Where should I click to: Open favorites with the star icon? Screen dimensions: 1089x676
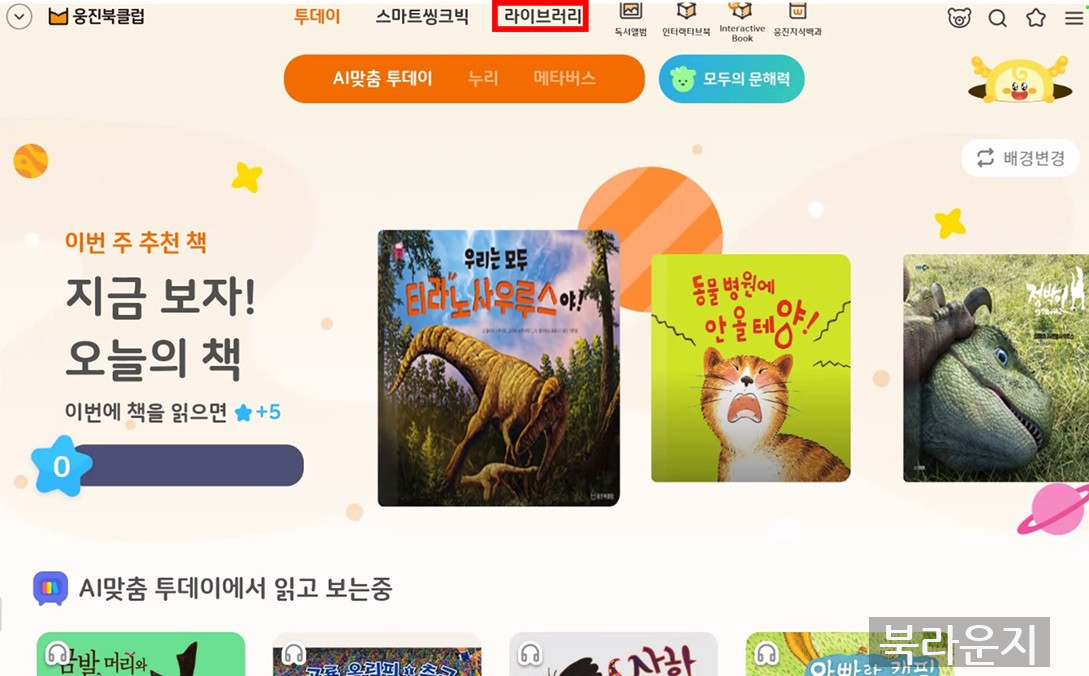(1036, 17)
